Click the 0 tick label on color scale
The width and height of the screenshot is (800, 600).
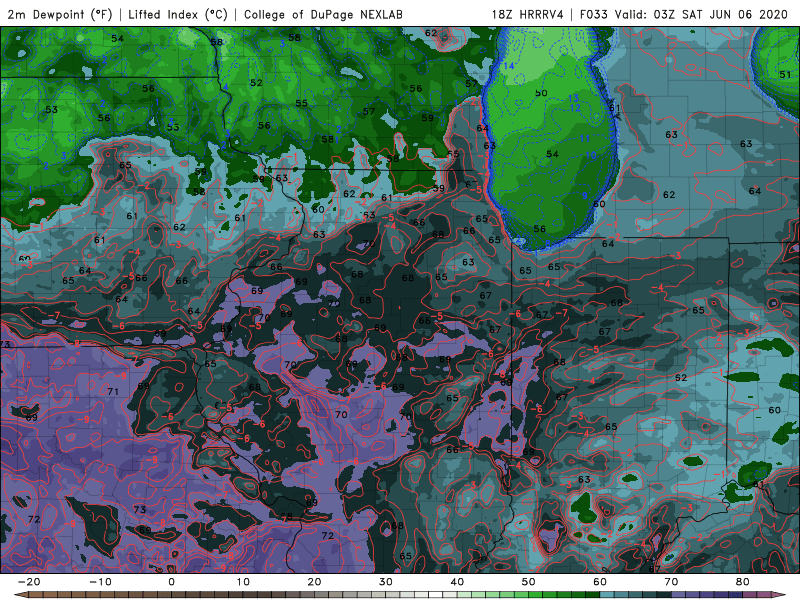[x=171, y=582]
